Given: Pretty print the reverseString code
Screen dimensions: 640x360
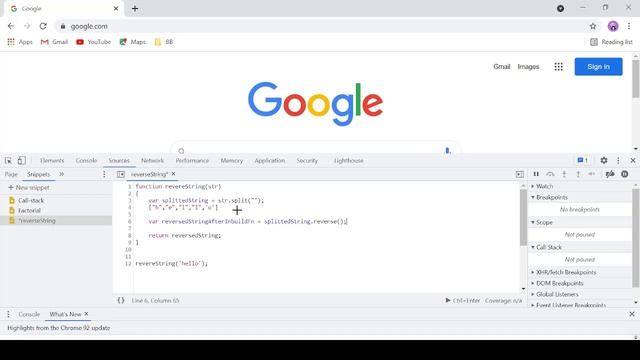Looking at the screenshot, I should (121, 300).
